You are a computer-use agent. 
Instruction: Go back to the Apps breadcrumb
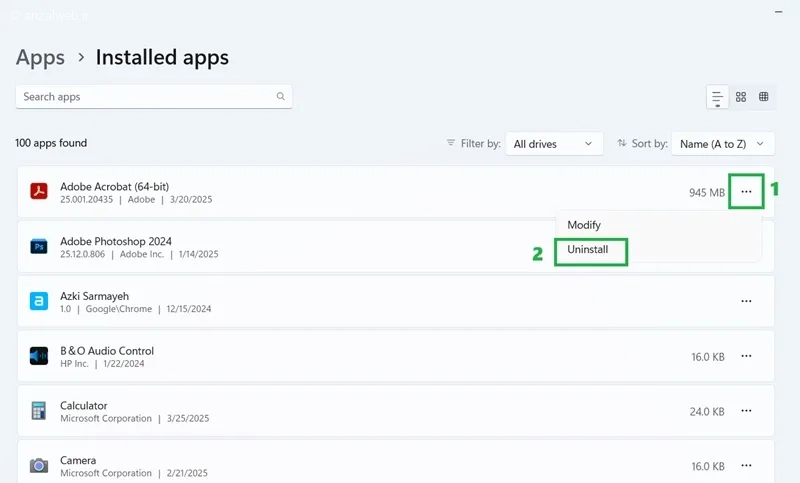[x=40, y=57]
